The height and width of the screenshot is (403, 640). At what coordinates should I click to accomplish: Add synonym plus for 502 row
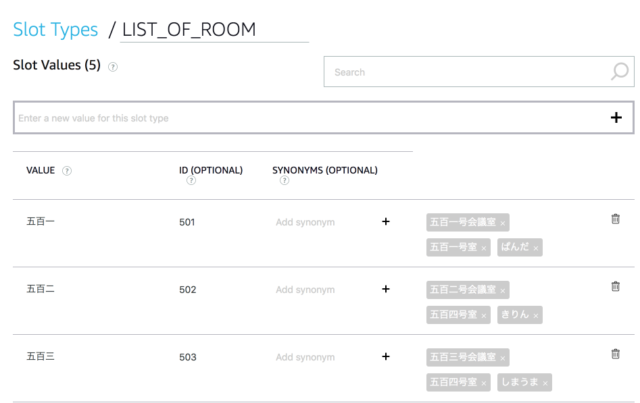(x=385, y=289)
